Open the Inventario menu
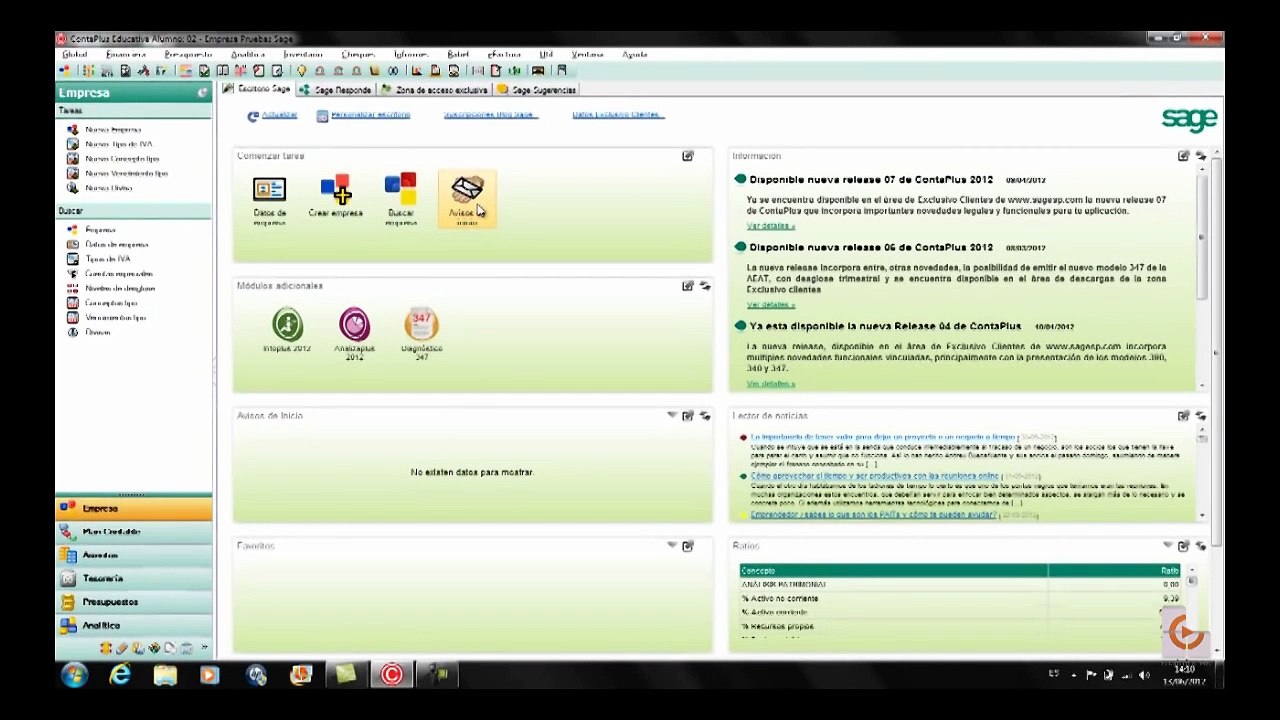1280x720 pixels. click(303, 54)
